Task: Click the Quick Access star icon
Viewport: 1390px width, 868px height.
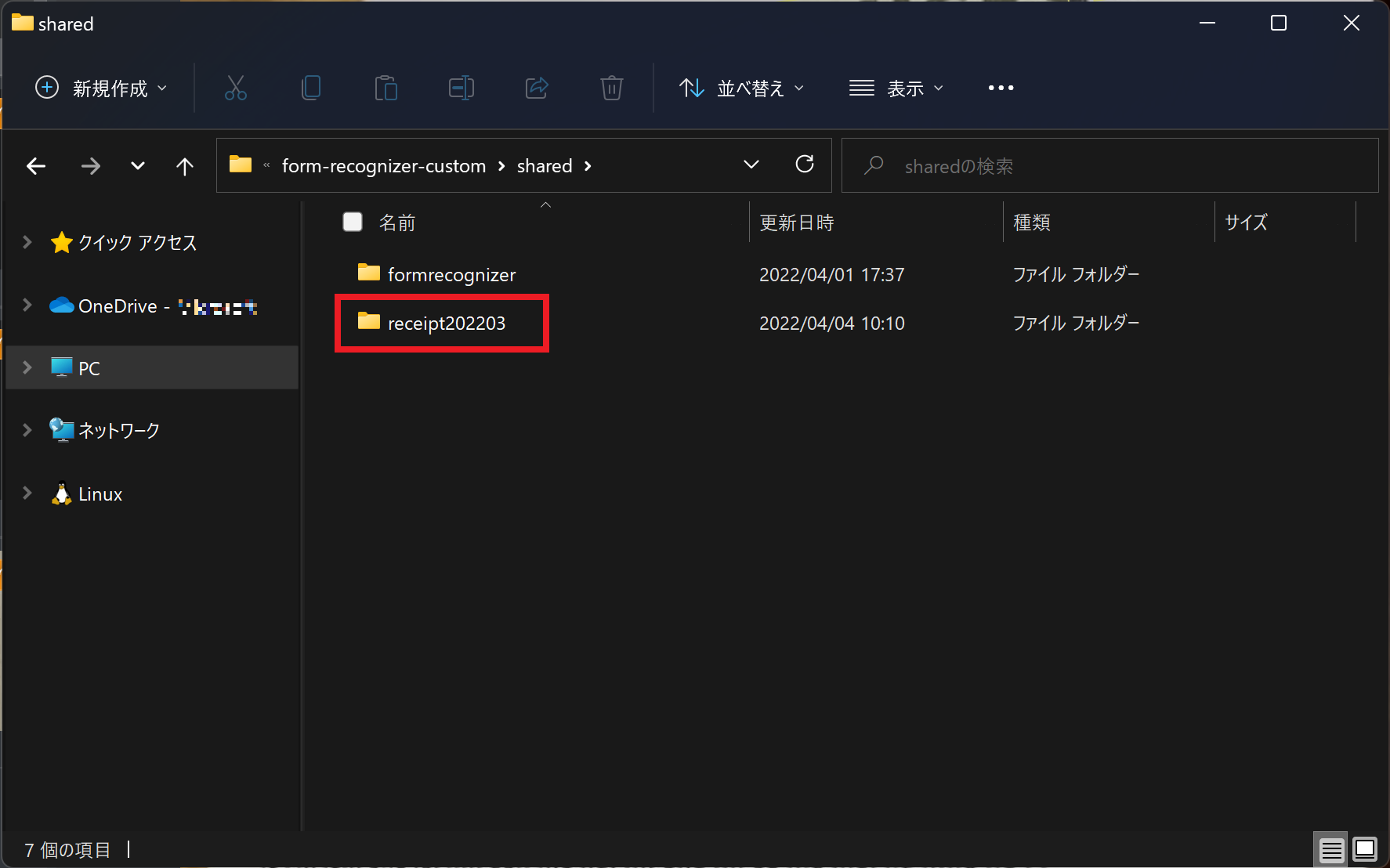Action: pyautogui.click(x=62, y=243)
